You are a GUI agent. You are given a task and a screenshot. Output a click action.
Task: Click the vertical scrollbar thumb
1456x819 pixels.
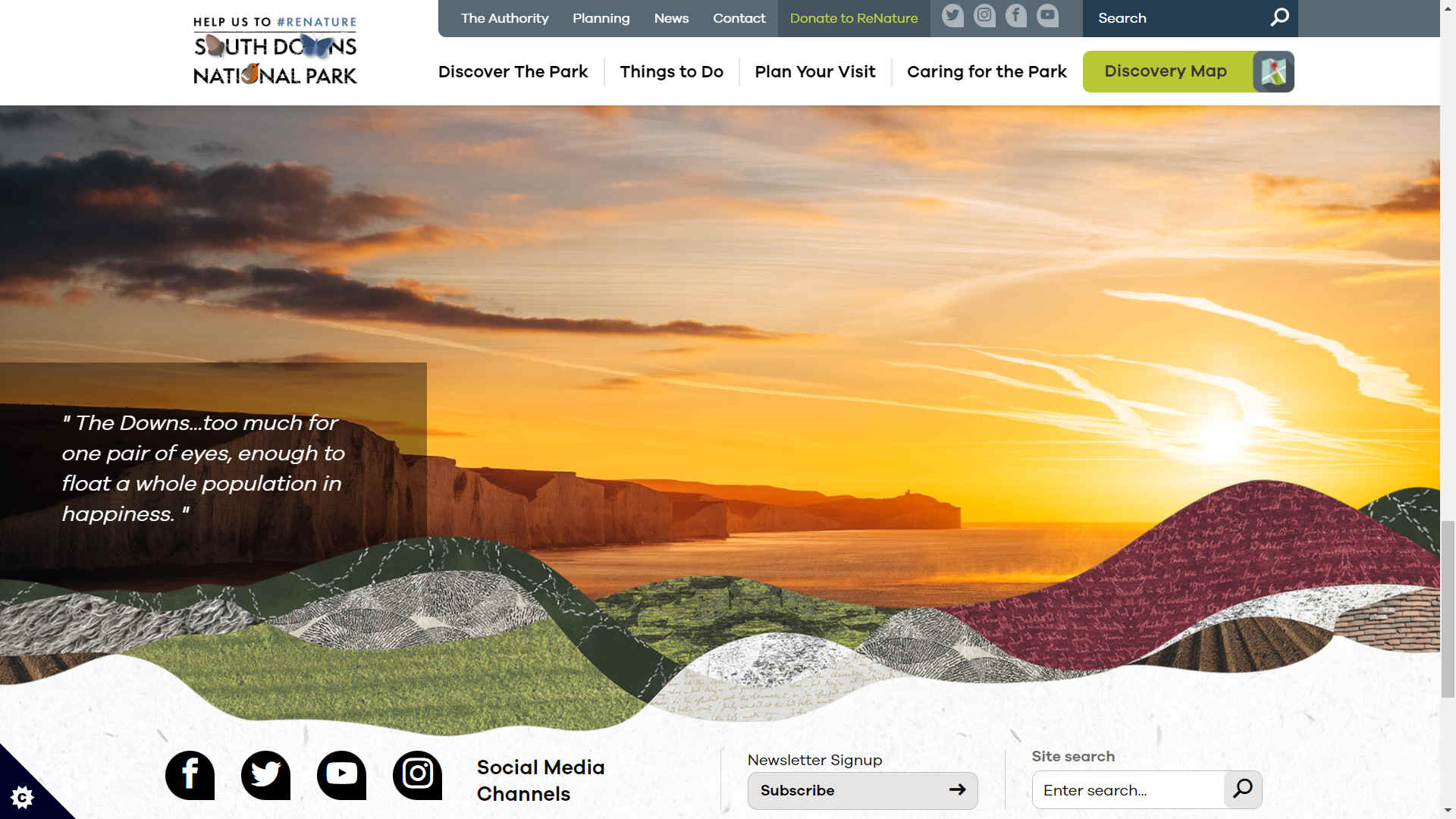coord(1448,609)
